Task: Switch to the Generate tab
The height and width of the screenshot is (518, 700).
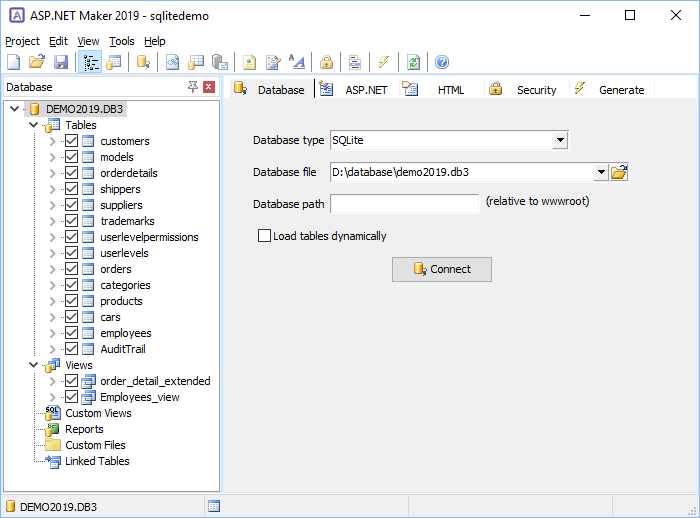Action: (x=611, y=89)
